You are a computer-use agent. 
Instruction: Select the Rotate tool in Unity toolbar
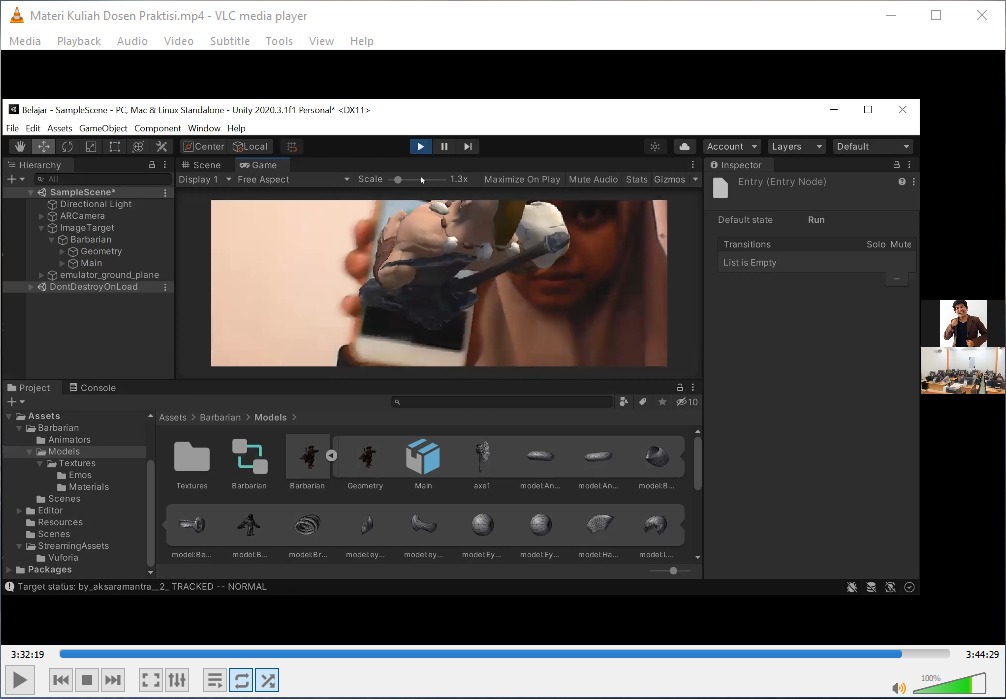pos(67,146)
